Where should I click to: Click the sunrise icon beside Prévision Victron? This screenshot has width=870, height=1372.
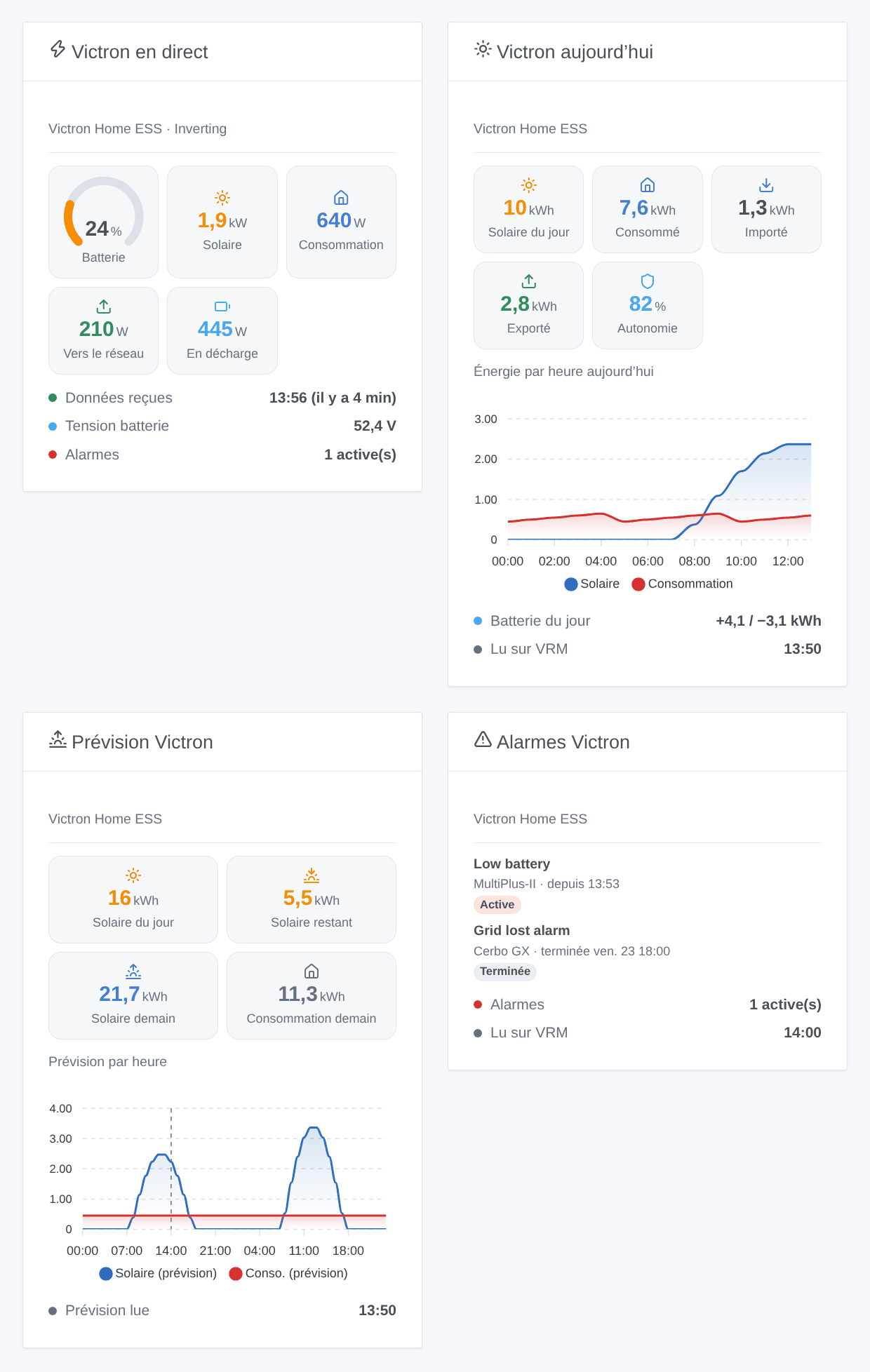[58, 739]
